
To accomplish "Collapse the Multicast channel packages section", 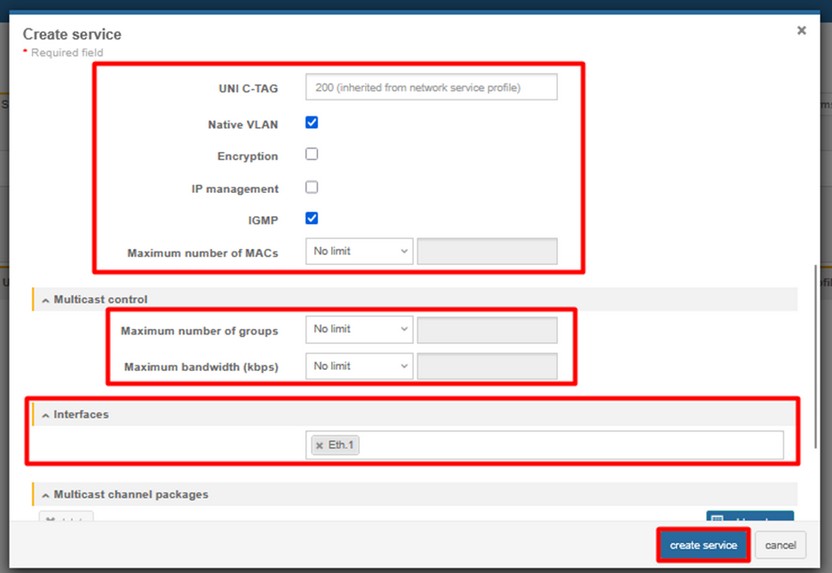I will 46,495.
